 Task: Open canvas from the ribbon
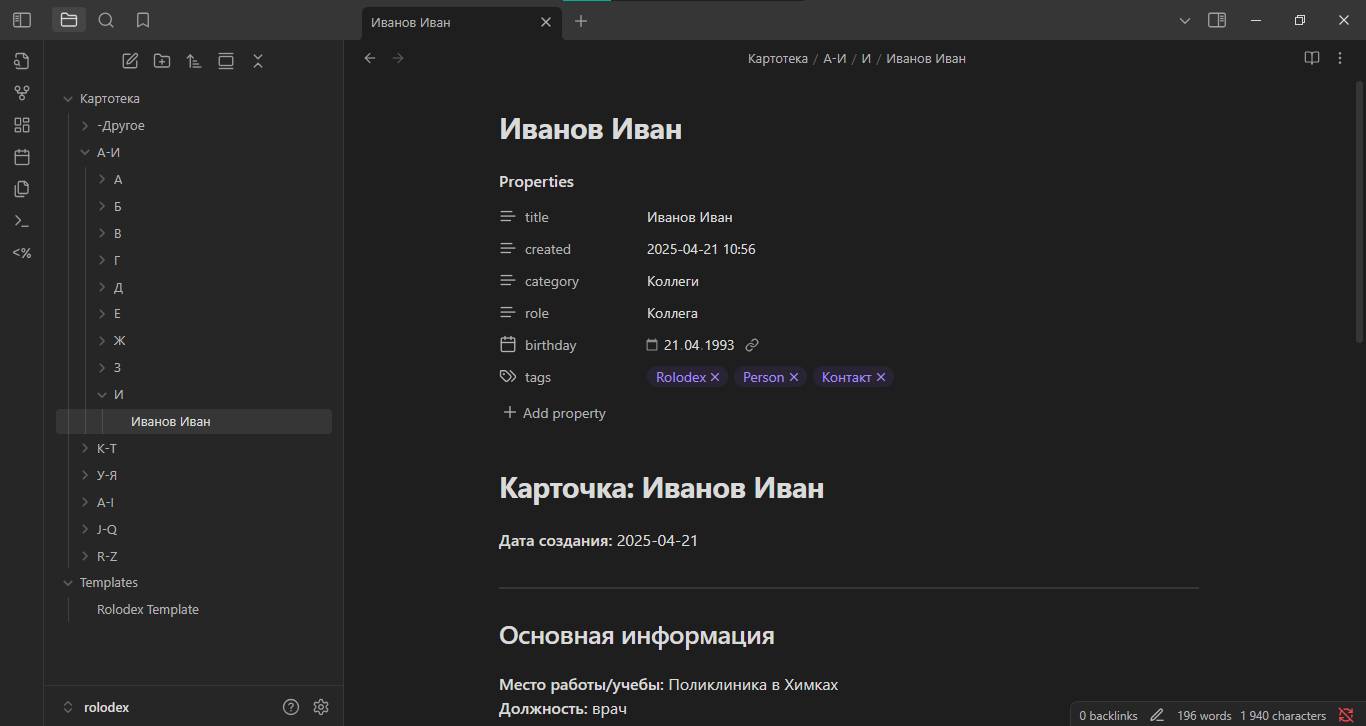point(22,125)
